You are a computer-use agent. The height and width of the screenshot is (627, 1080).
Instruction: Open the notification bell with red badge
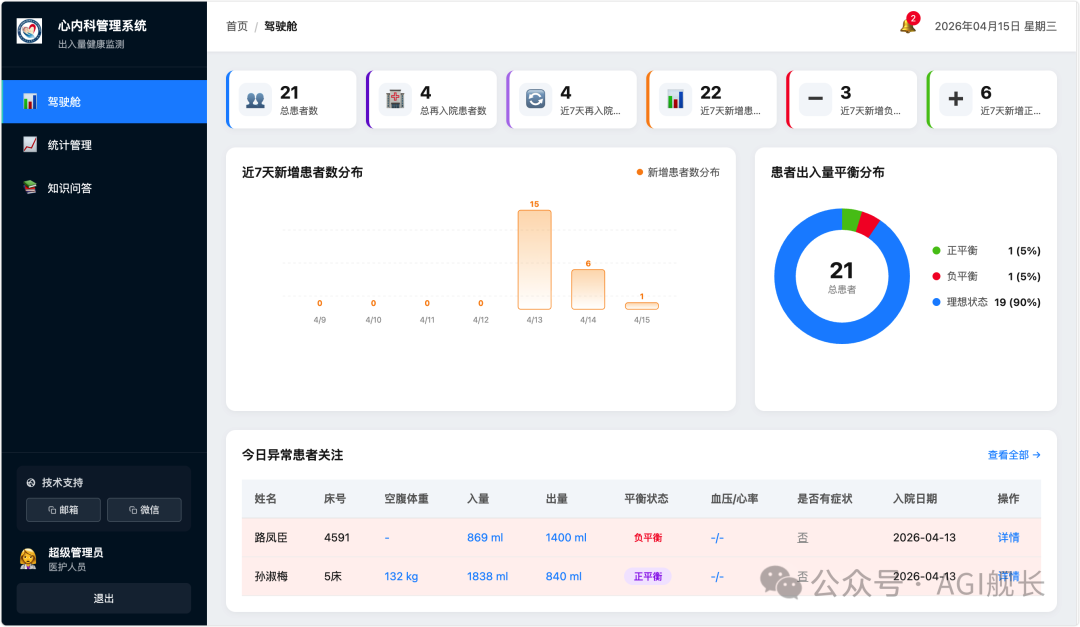click(x=906, y=26)
